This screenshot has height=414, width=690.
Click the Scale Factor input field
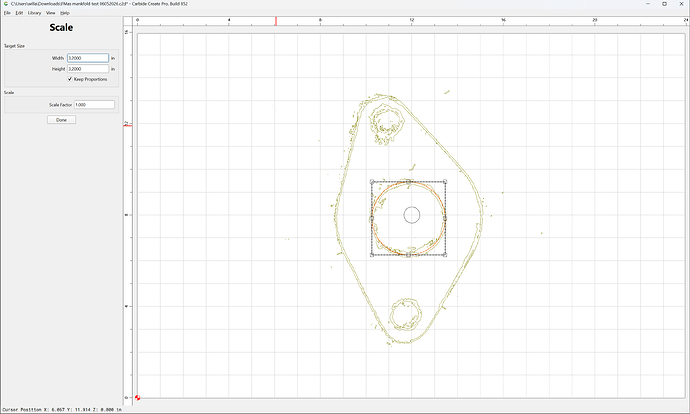(x=94, y=105)
